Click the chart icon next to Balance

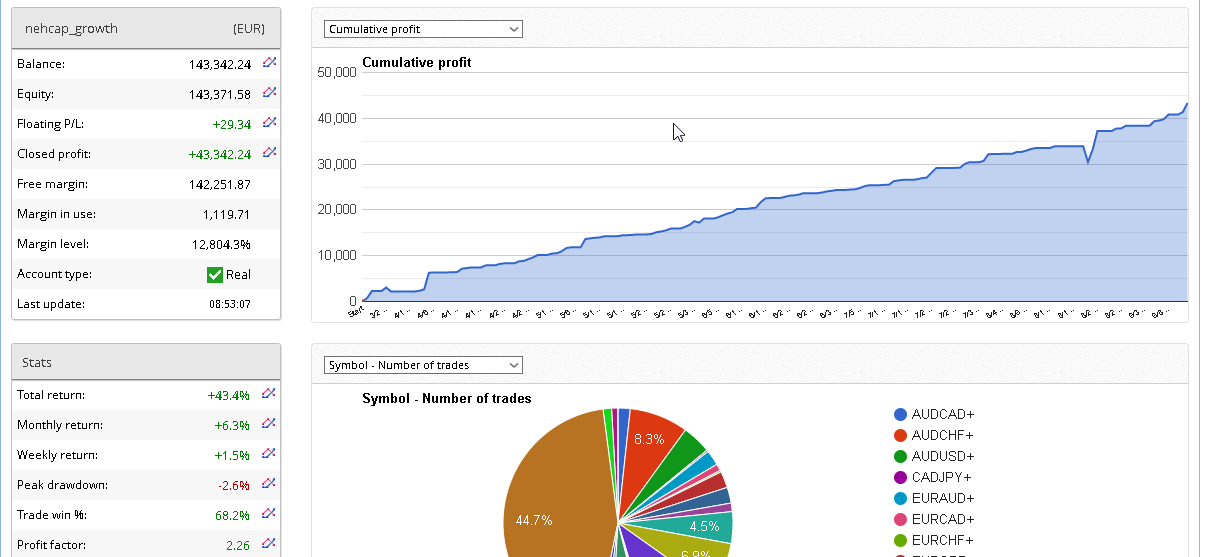(269, 63)
